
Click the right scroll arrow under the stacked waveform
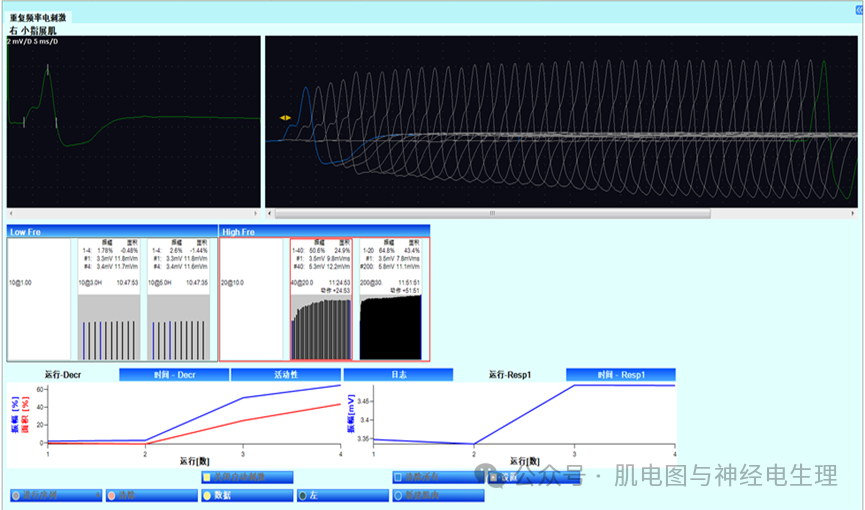pyautogui.click(x=853, y=213)
